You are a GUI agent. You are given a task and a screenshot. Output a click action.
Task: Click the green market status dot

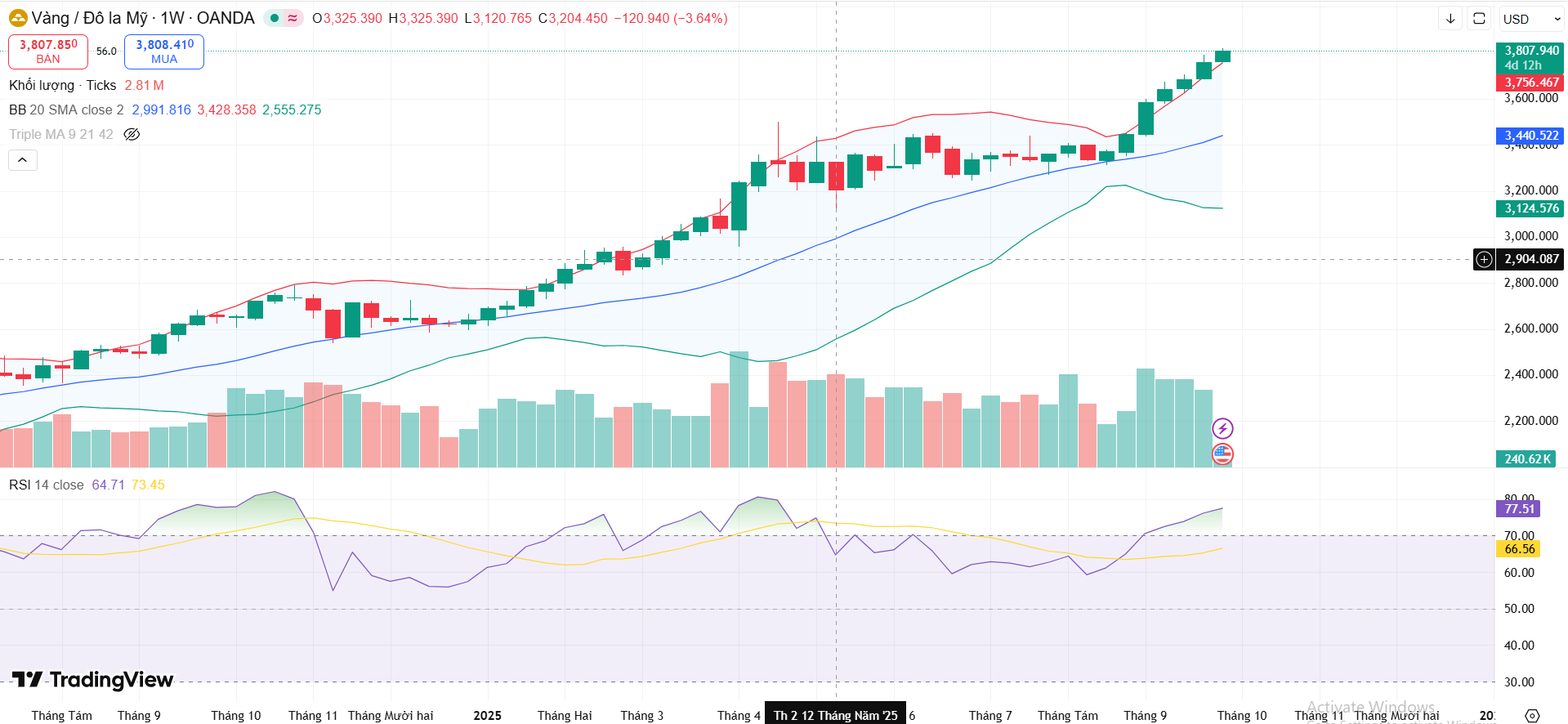coord(275,18)
